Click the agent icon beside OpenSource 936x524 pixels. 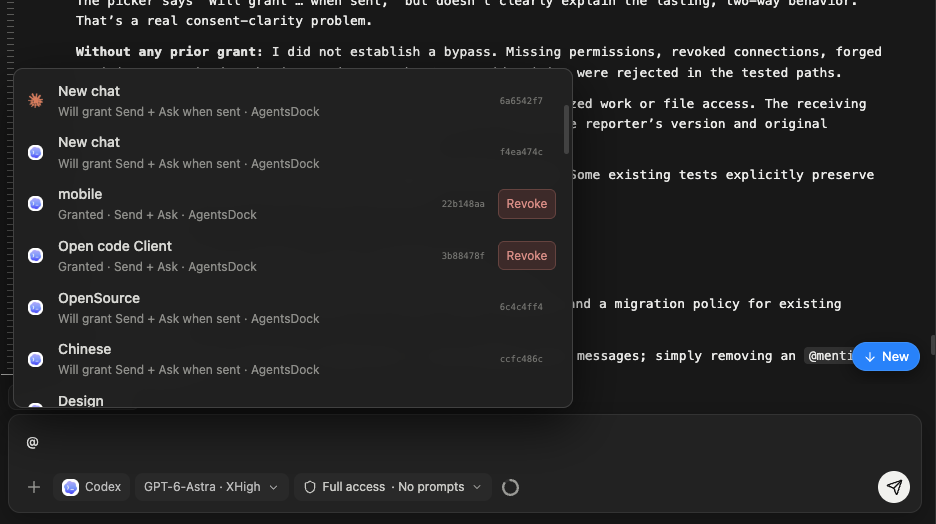click(36, 307)
